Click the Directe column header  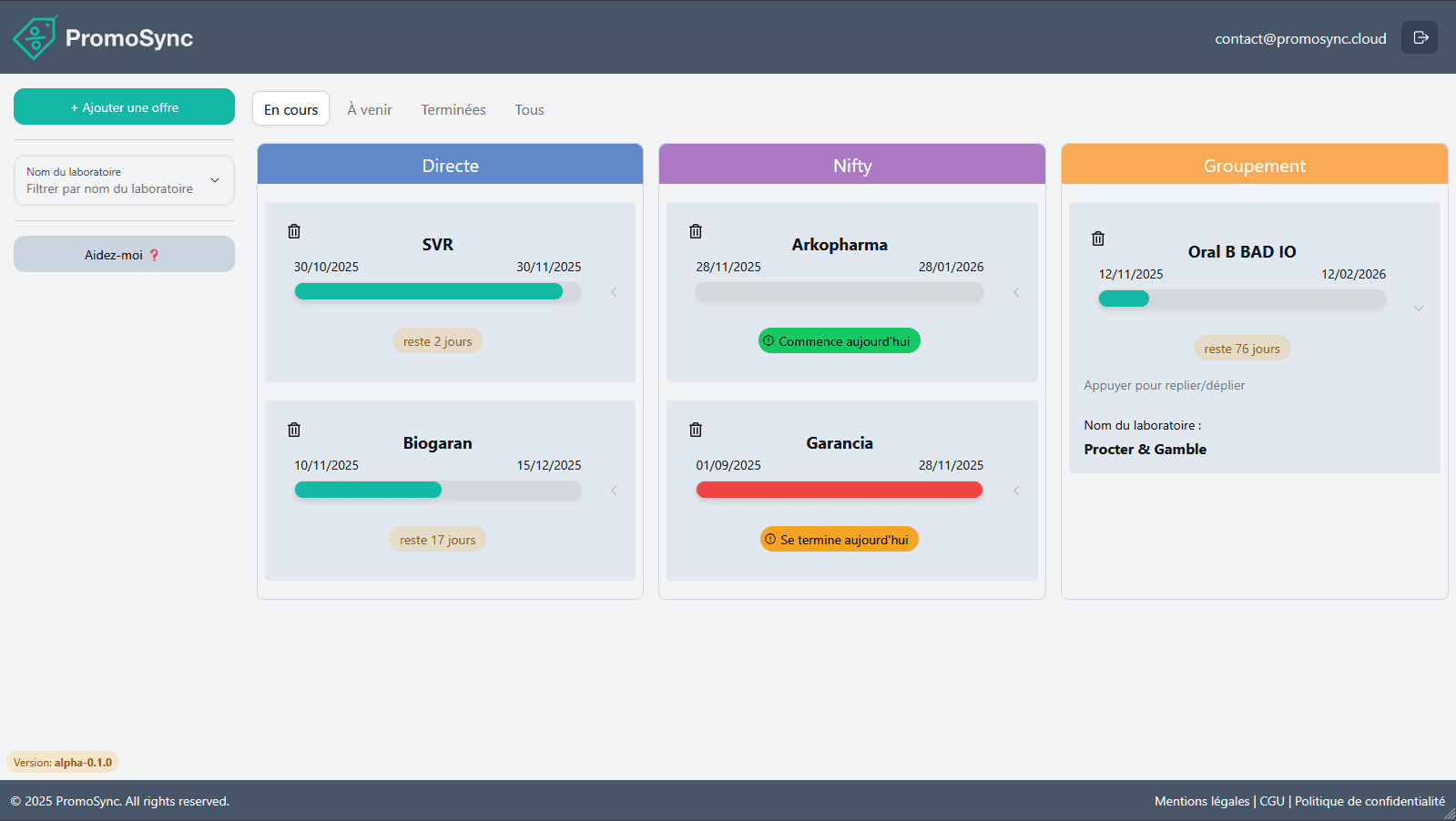pos(450,165)
